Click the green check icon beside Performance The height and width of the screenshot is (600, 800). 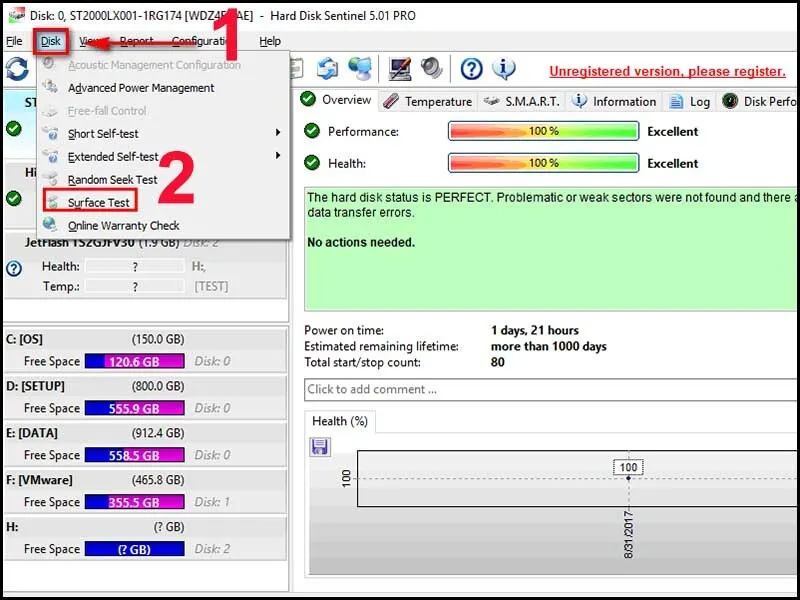pyautogui.click(x=312, y=131)
